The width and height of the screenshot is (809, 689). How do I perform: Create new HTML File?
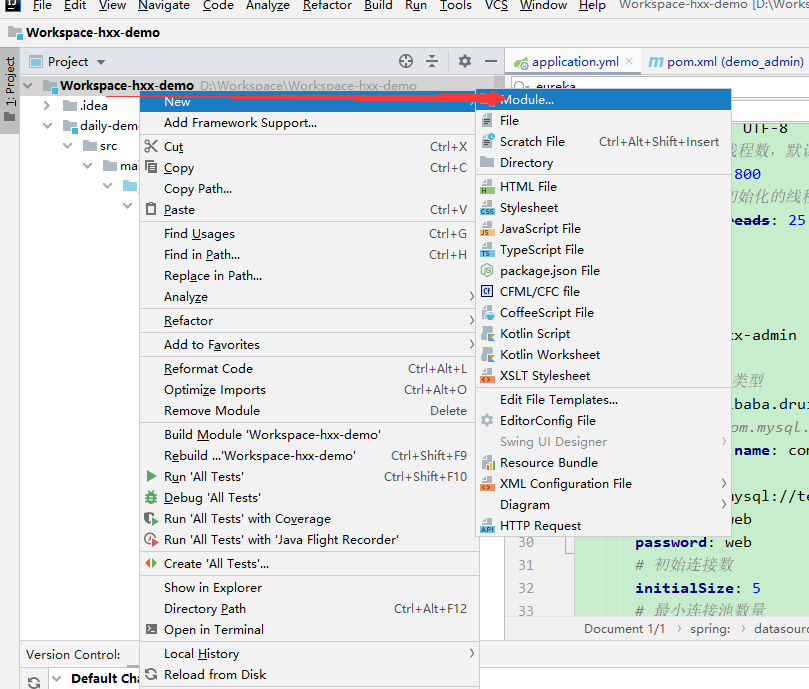point(604,186)
